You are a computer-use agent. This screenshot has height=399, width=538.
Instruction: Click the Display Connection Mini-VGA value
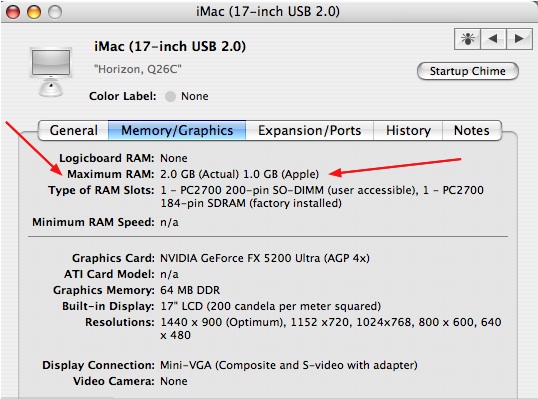289,365
